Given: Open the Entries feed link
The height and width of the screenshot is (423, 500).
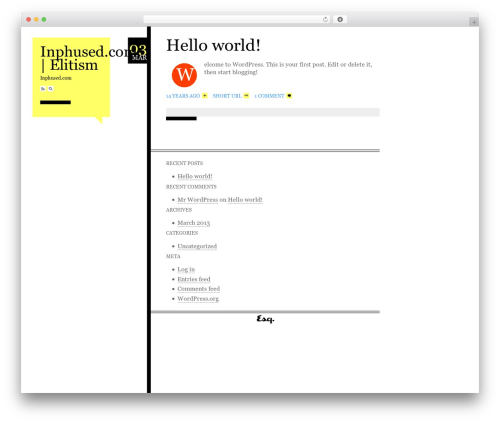Looking at the screenshot, I should pyautogui.click(x=194, y=279).
